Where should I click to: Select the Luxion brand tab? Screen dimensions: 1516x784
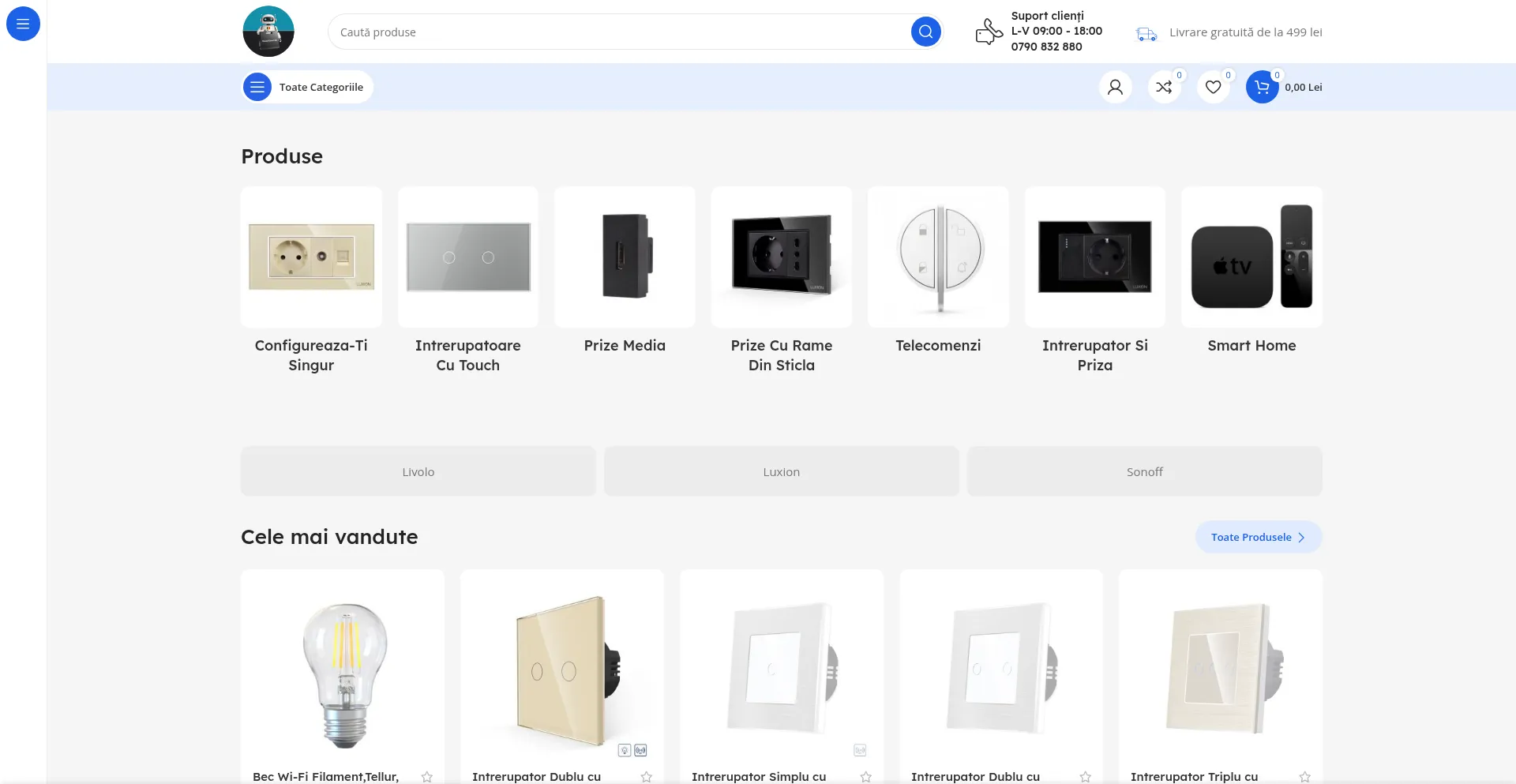tap(781, 471)
